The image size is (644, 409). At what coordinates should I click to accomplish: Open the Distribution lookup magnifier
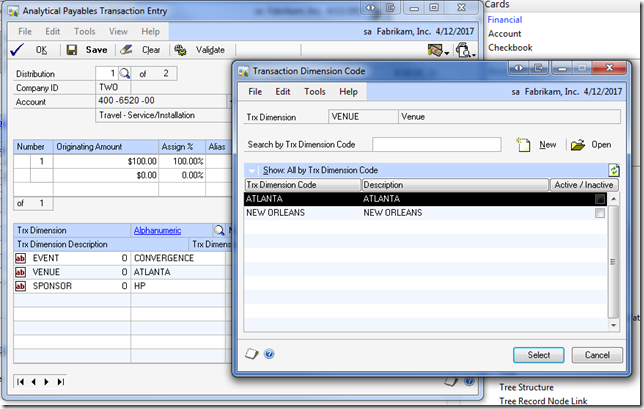click(x=124, y=74)
